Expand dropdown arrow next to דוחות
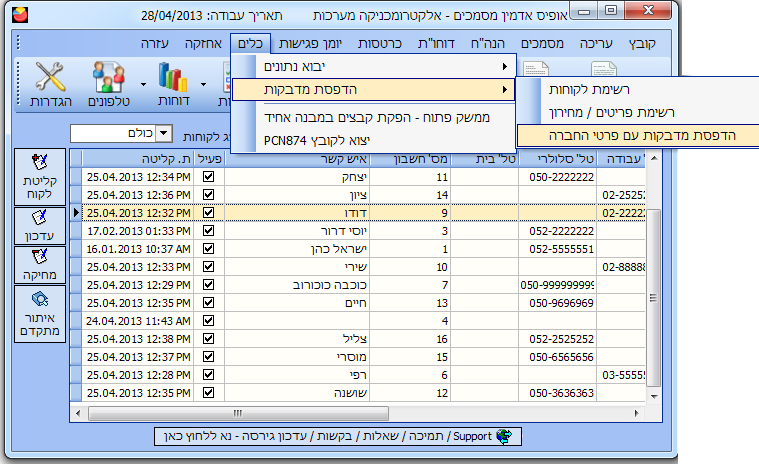759x464 pixels. click(x=203, y=85)
